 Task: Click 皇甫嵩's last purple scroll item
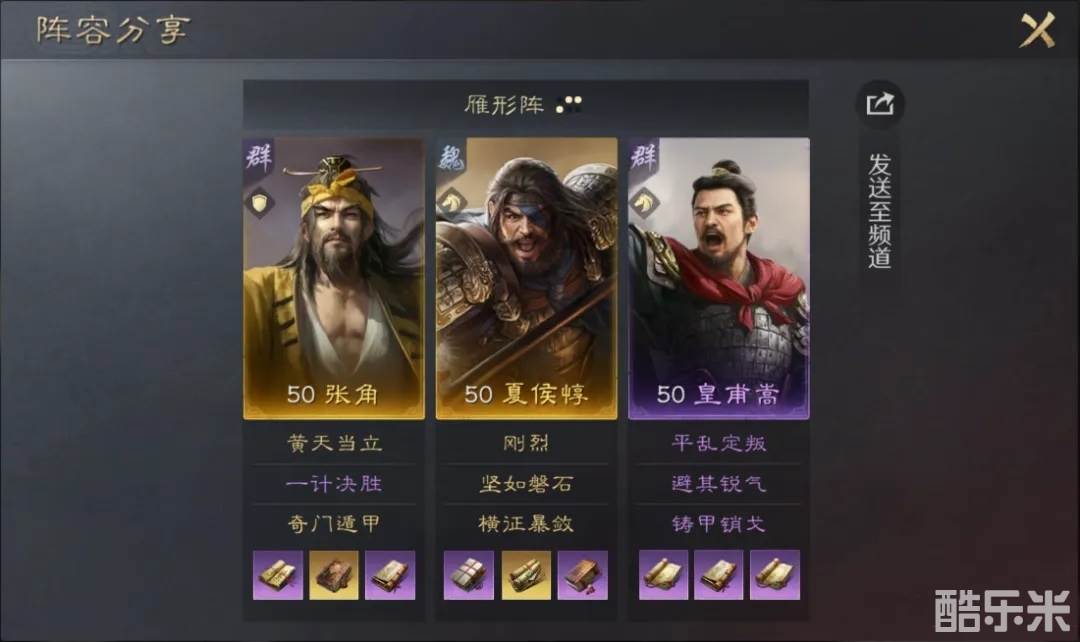775,574
